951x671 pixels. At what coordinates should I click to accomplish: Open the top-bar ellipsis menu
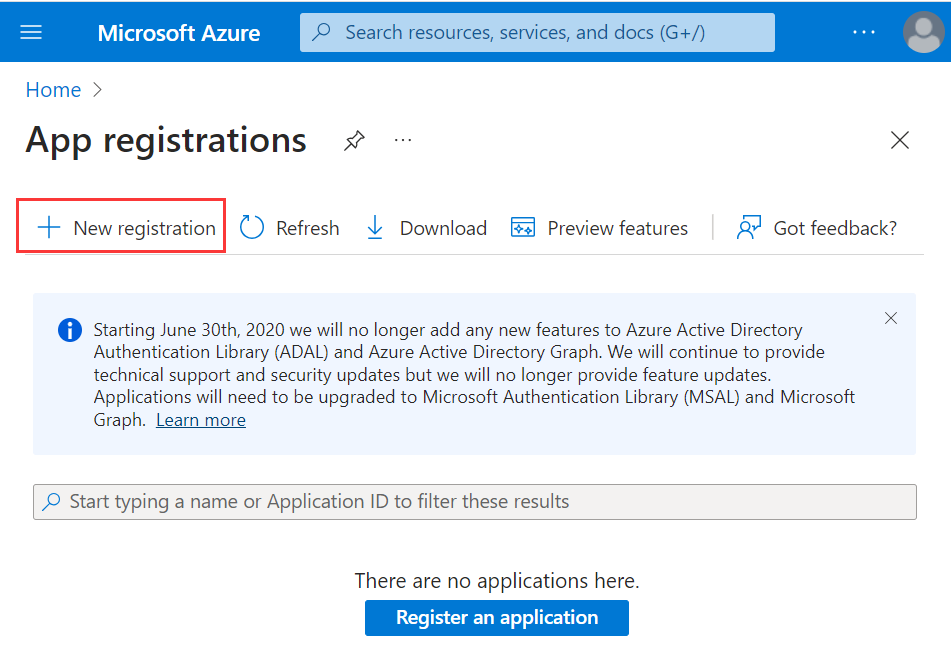pyautogui.click(x=863, y=31)
